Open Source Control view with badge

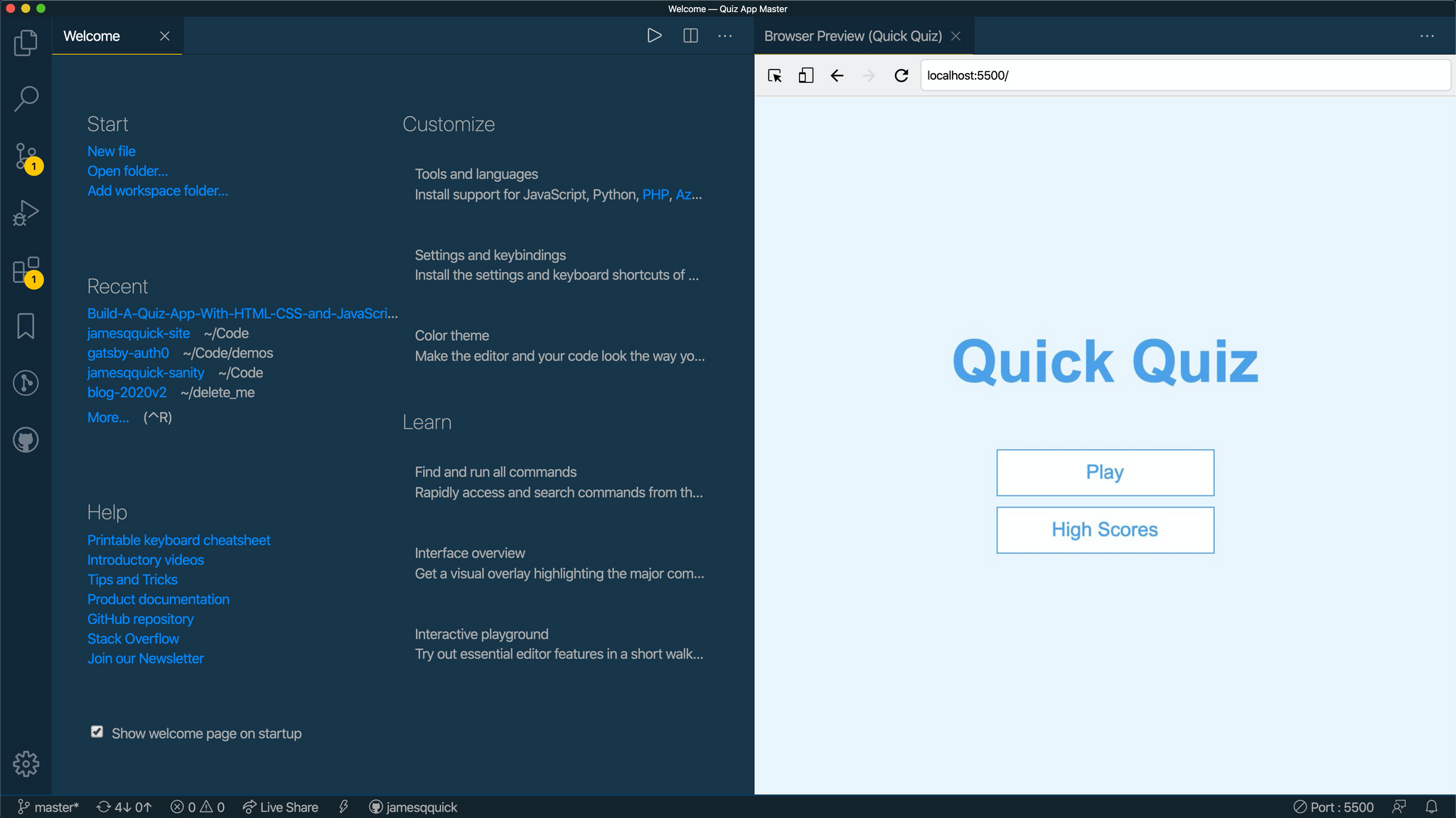coord(26,156)
